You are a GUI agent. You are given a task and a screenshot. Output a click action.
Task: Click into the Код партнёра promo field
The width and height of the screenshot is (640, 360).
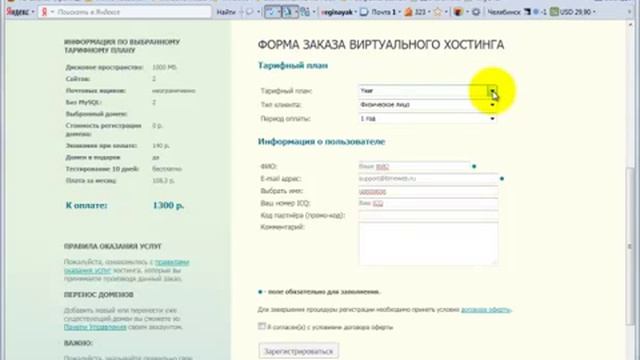pyautogui.click(x=428, y=216)
